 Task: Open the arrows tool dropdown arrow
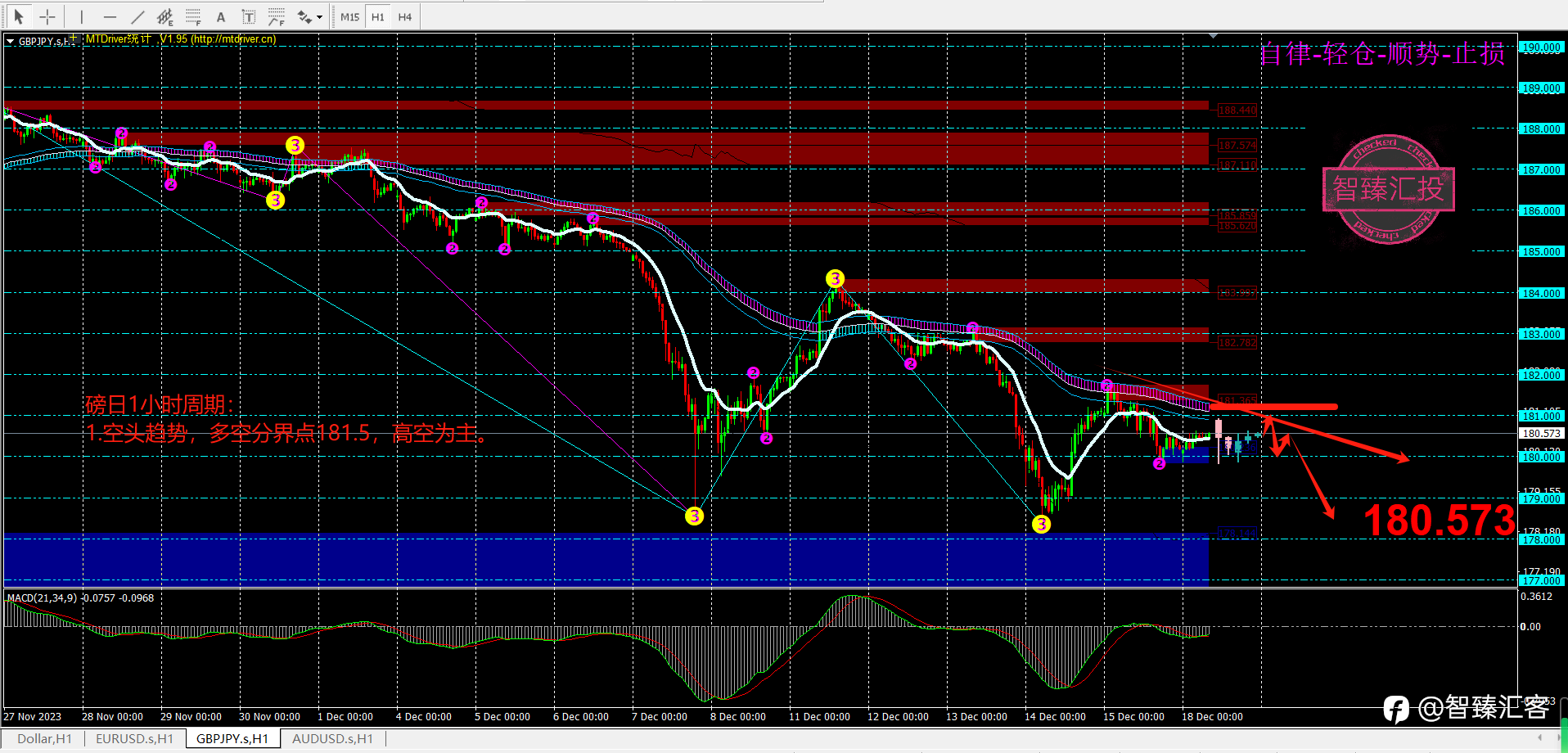319,16
